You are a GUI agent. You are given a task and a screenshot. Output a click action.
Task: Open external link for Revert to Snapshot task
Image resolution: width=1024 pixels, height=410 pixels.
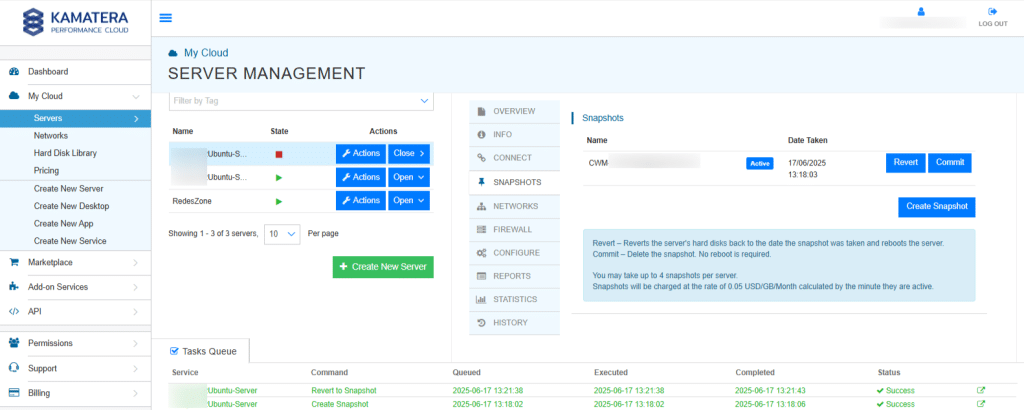point(980,390)
